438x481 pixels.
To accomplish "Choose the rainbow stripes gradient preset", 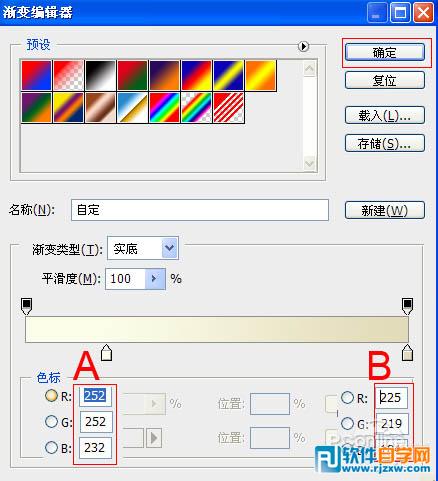I will point(165,108).
